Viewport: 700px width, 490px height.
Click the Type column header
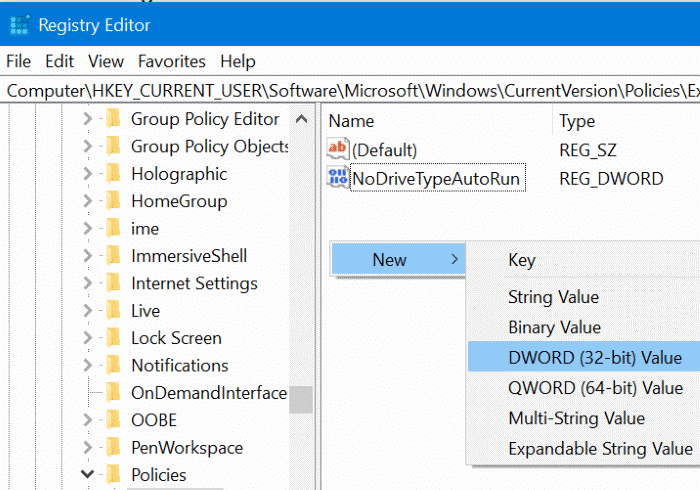[576, 121]
